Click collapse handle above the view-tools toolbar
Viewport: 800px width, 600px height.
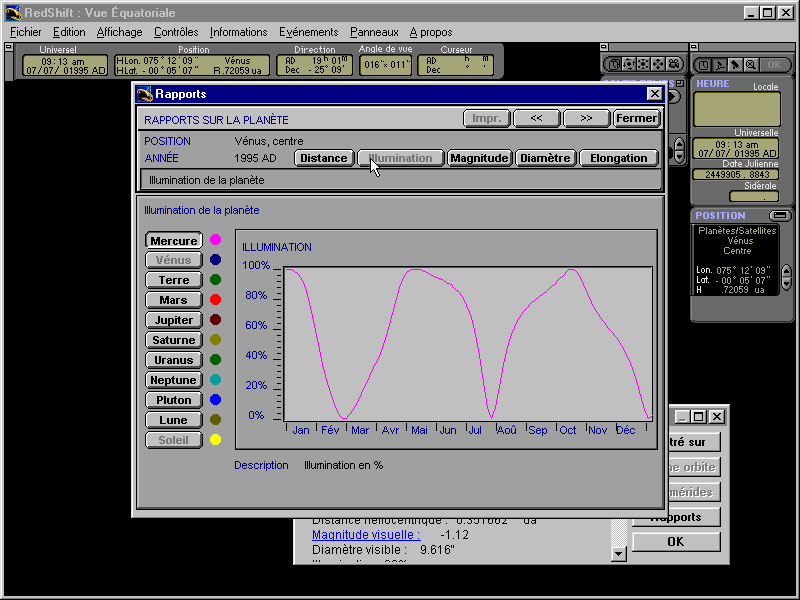(604, 47)
